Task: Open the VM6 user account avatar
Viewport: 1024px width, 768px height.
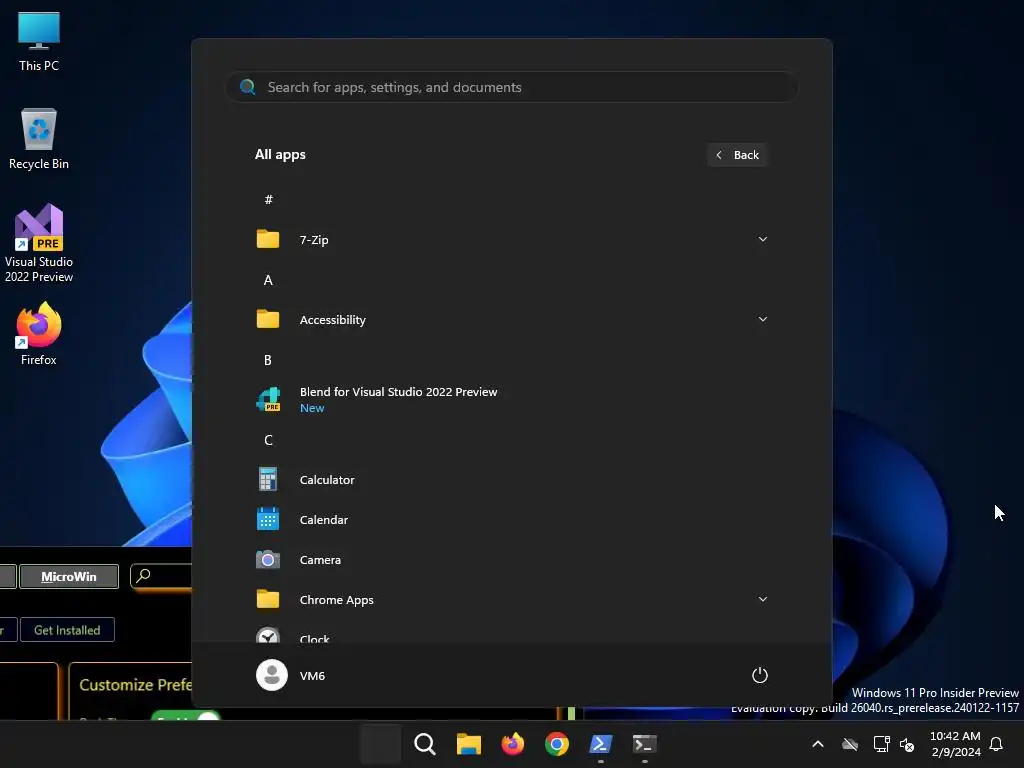Action: pos(272,675)
